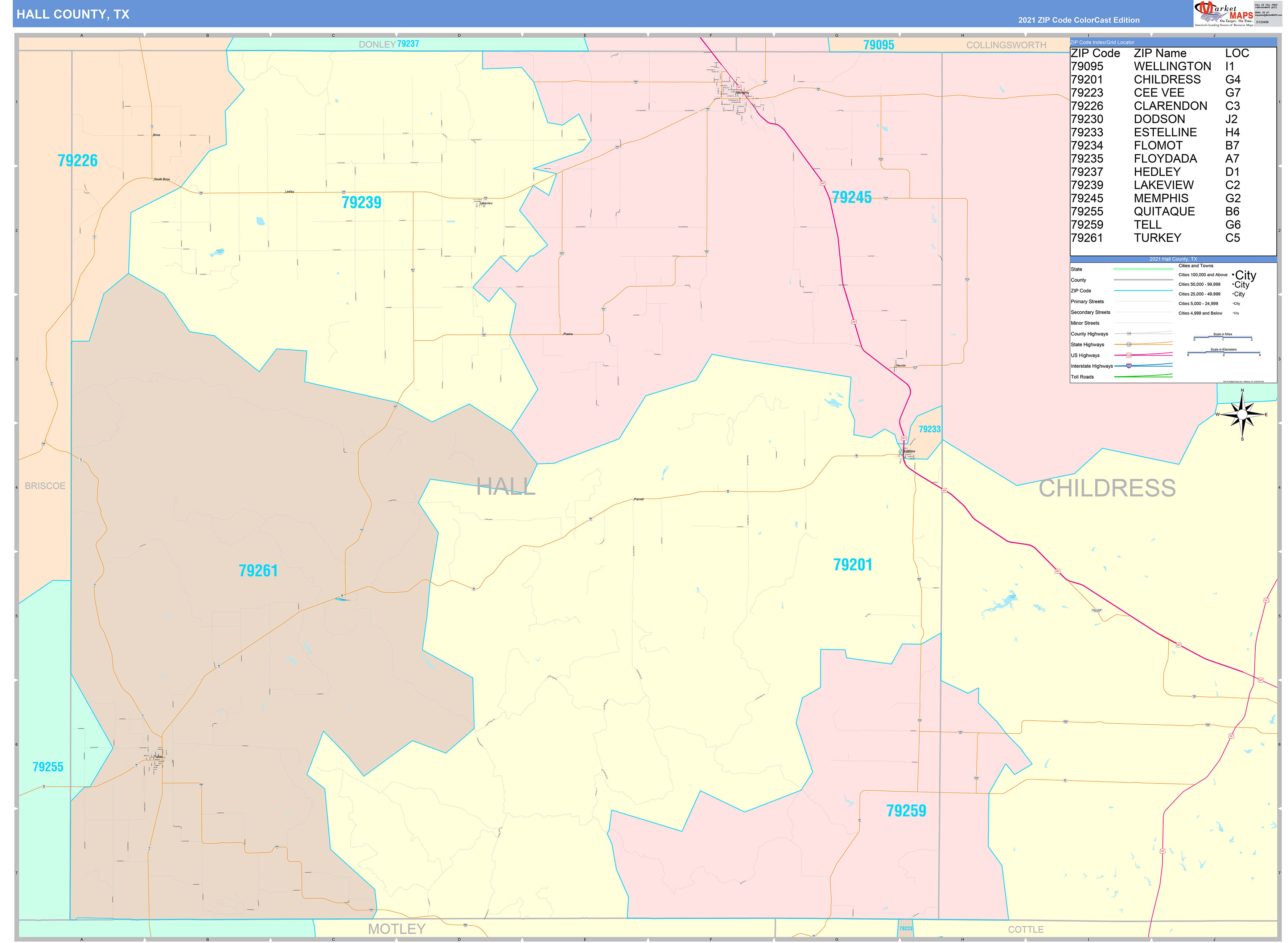Click the US Highways shield in the legend
The height and width of the screenshot is (943, 1288).
(x=1129, y=355)
